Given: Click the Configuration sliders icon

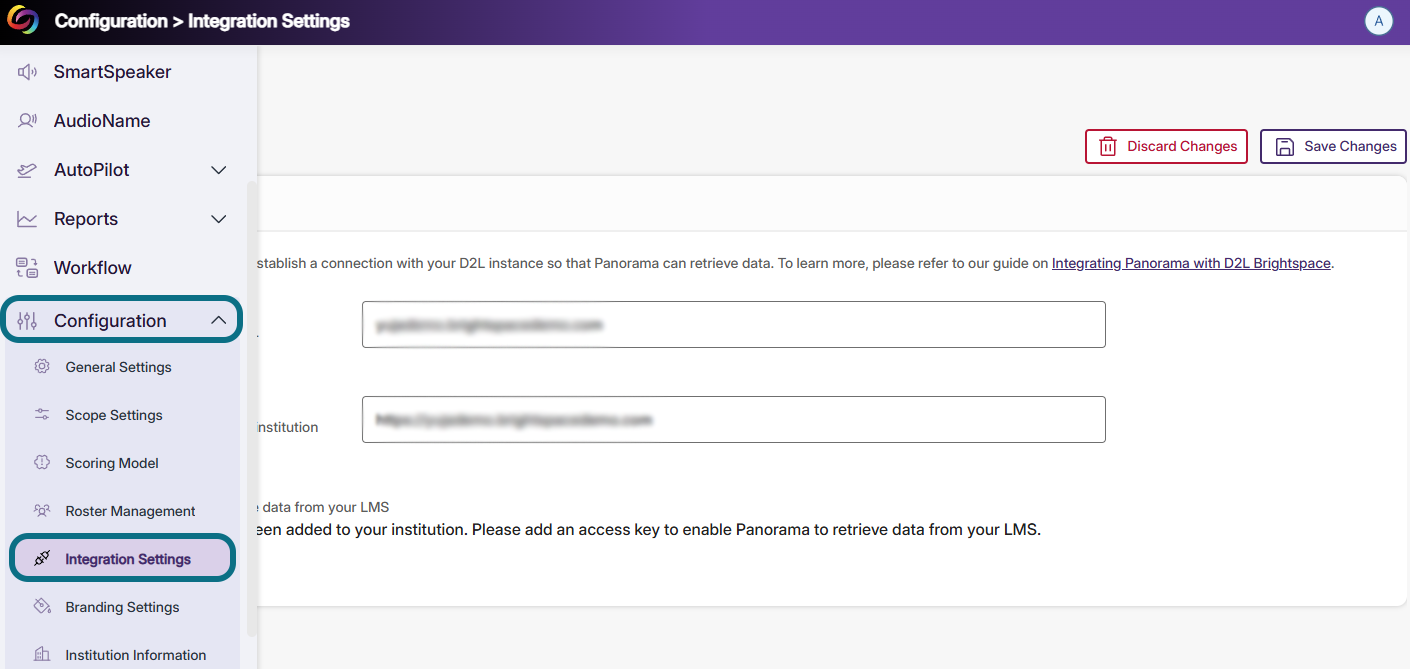Looking at the screenshot, I should [x=28, y=321].
